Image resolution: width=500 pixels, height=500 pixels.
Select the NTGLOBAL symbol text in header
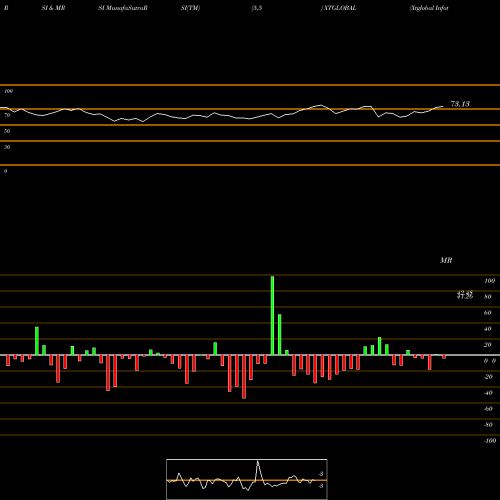(x=340, y=8)
